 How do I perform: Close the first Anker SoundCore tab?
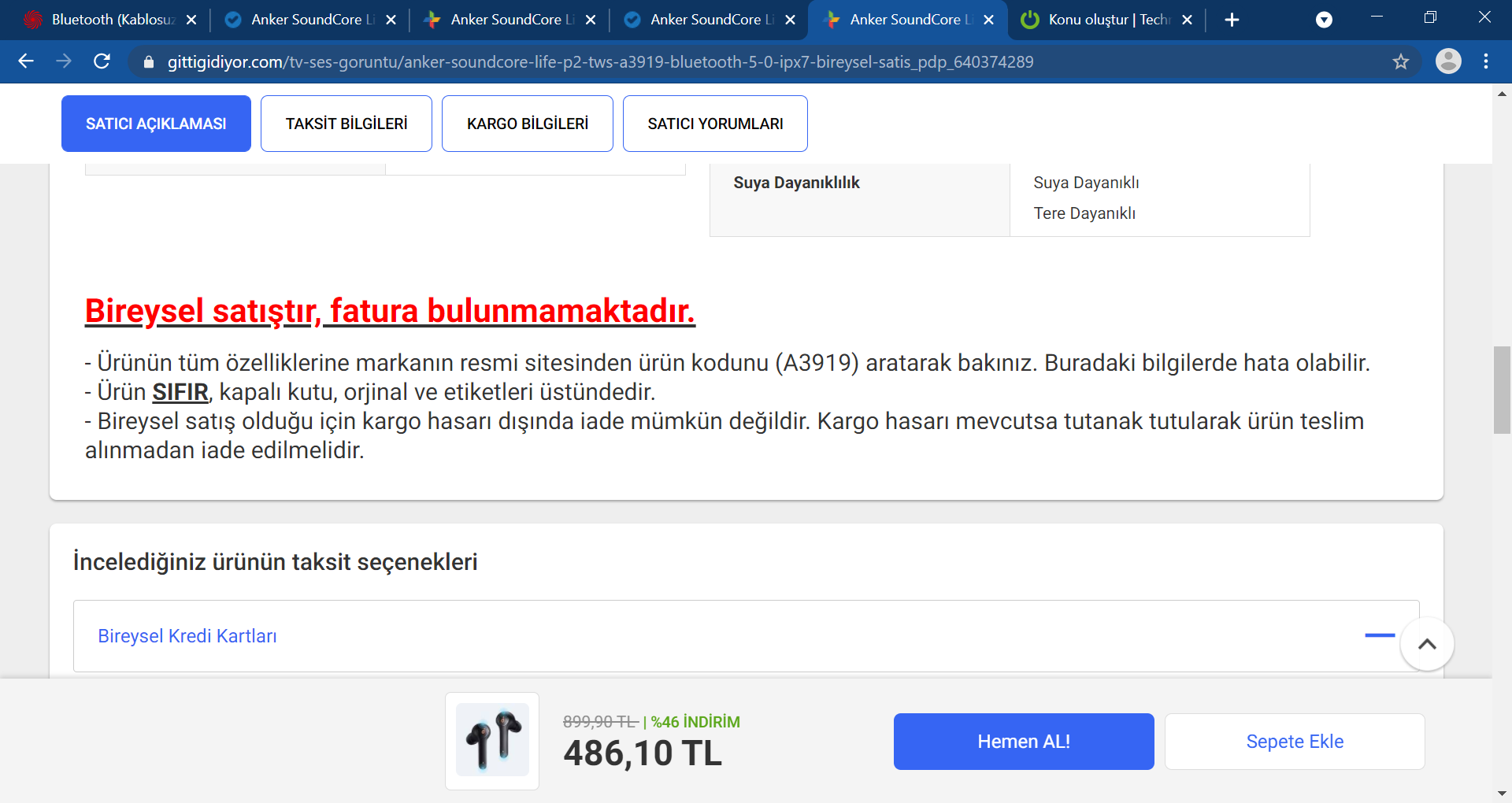pyautogui.click(x=391, y=20)
